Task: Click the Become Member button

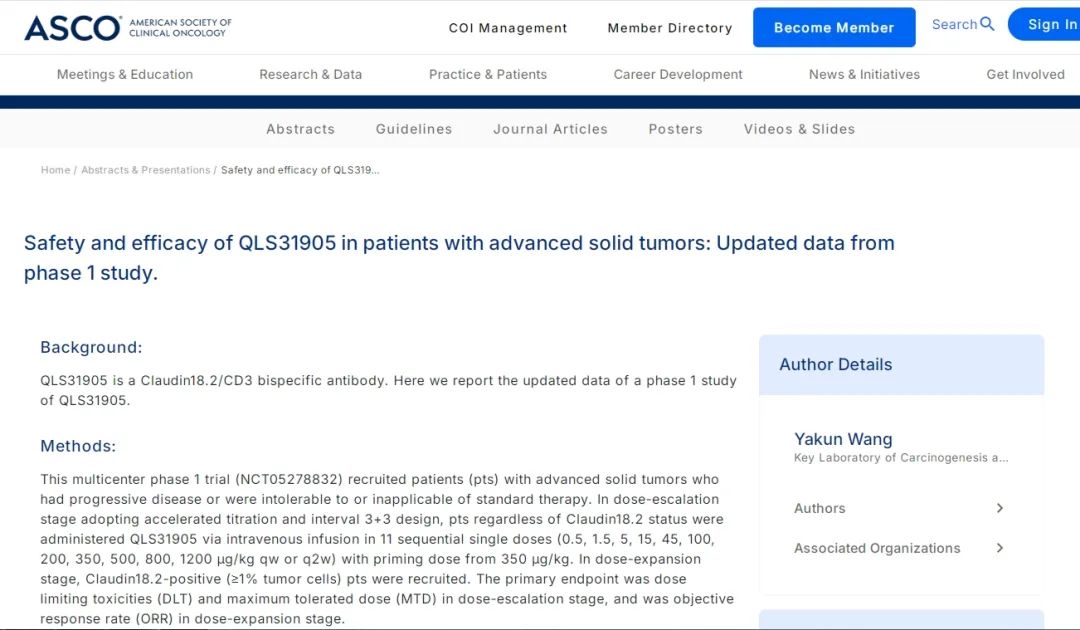Action: click(834, 28)
